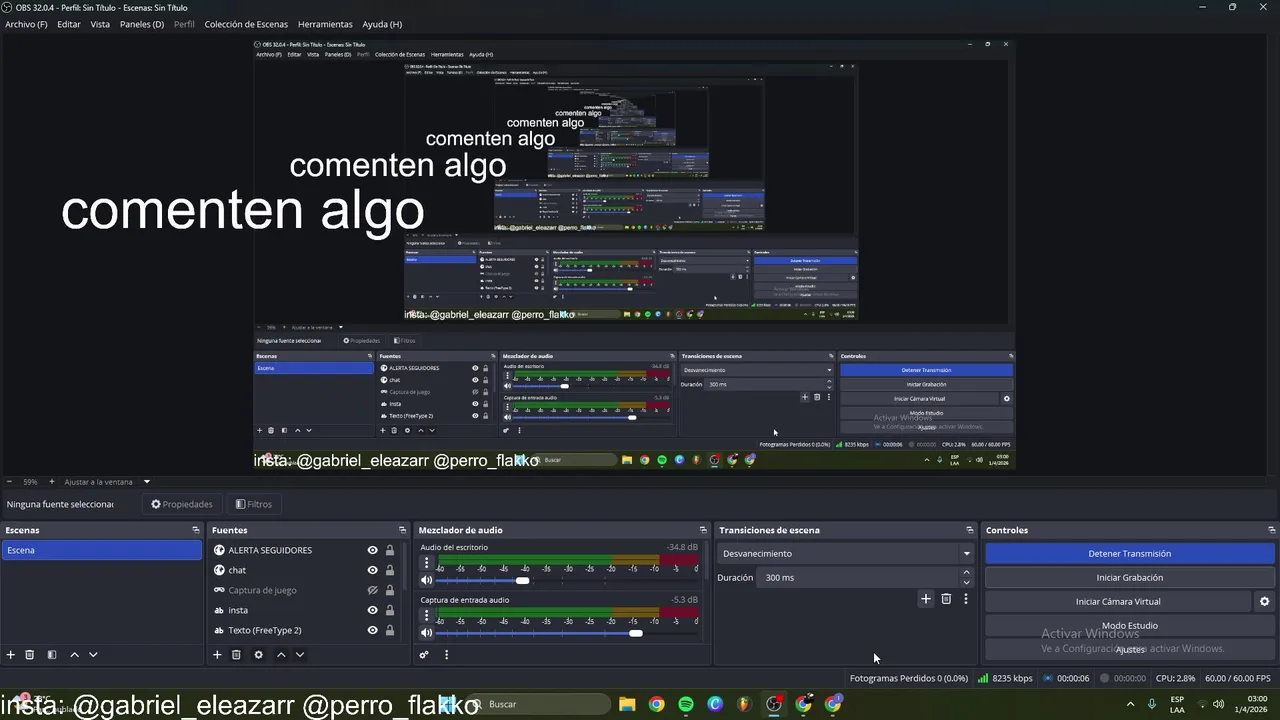
Task: Open source Propiedades button
Action: (182, 504)
